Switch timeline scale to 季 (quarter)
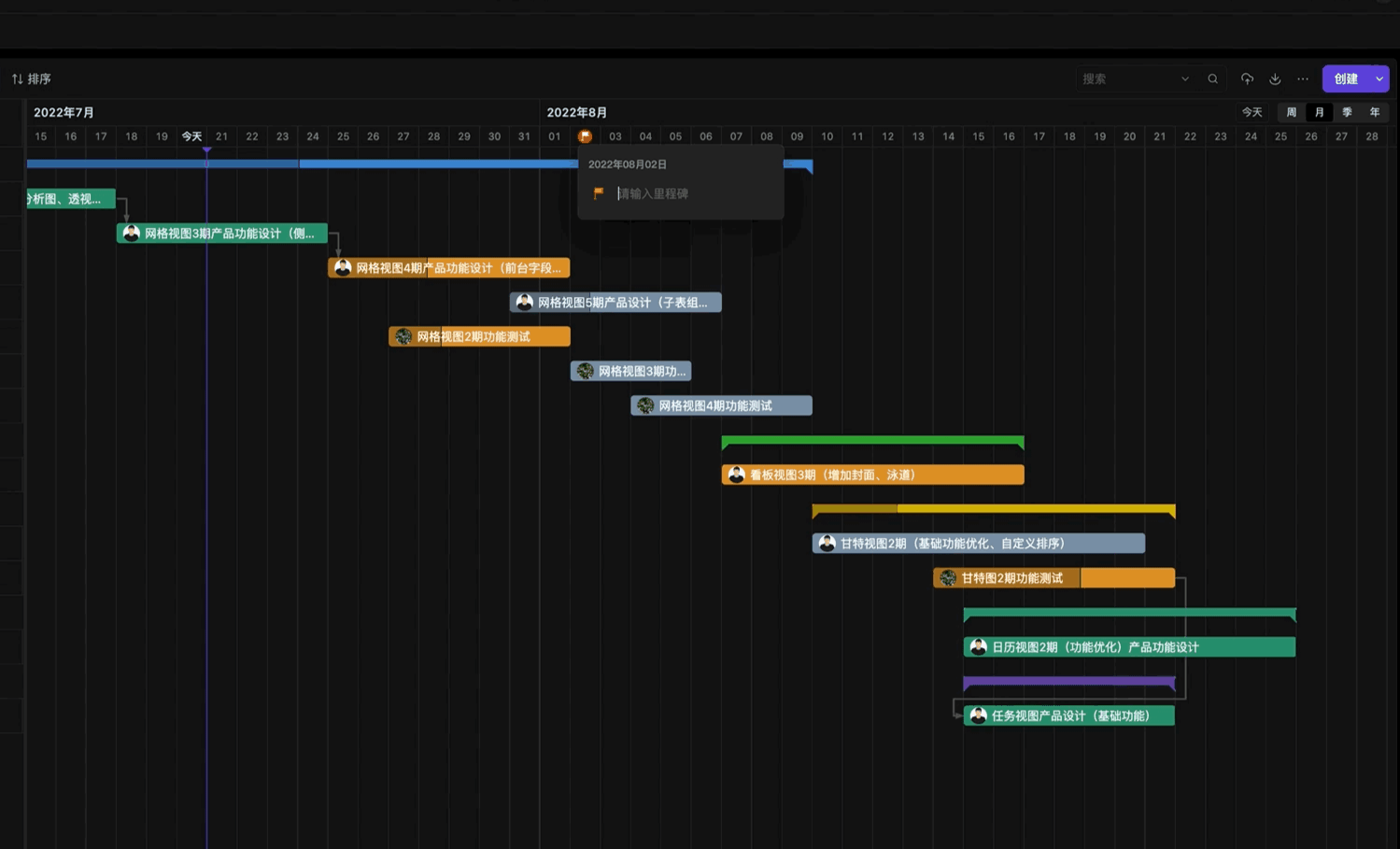The height and width of the screenshot is (849, 1400). (1347, 112)
